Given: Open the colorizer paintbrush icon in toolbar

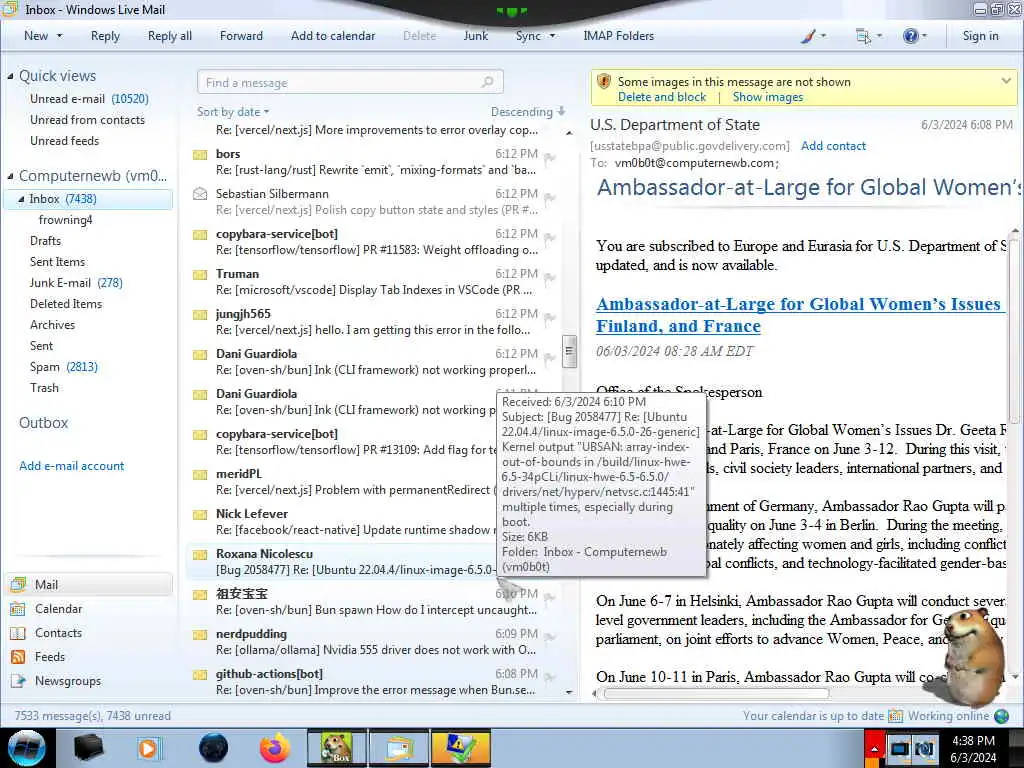Looking at the screenshot, I should (x=808, y=37).
